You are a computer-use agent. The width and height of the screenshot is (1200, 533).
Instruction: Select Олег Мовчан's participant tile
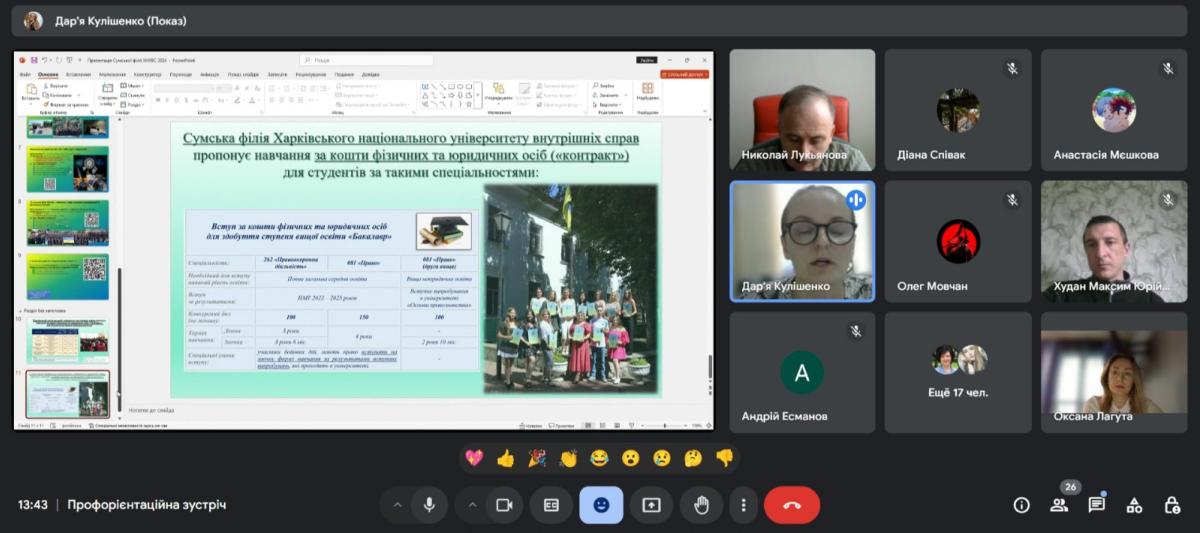pos(958,241)
